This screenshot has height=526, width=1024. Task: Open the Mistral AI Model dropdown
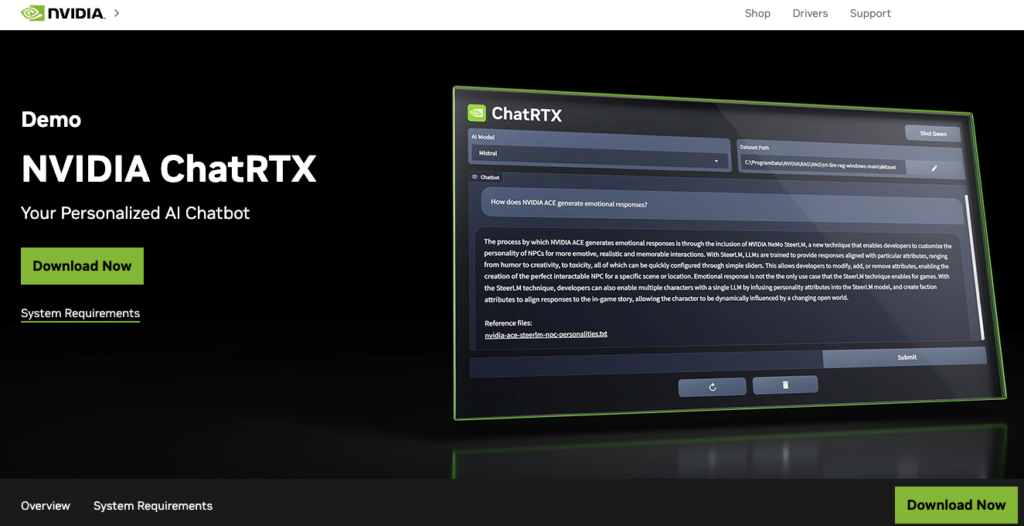[599, 157]
